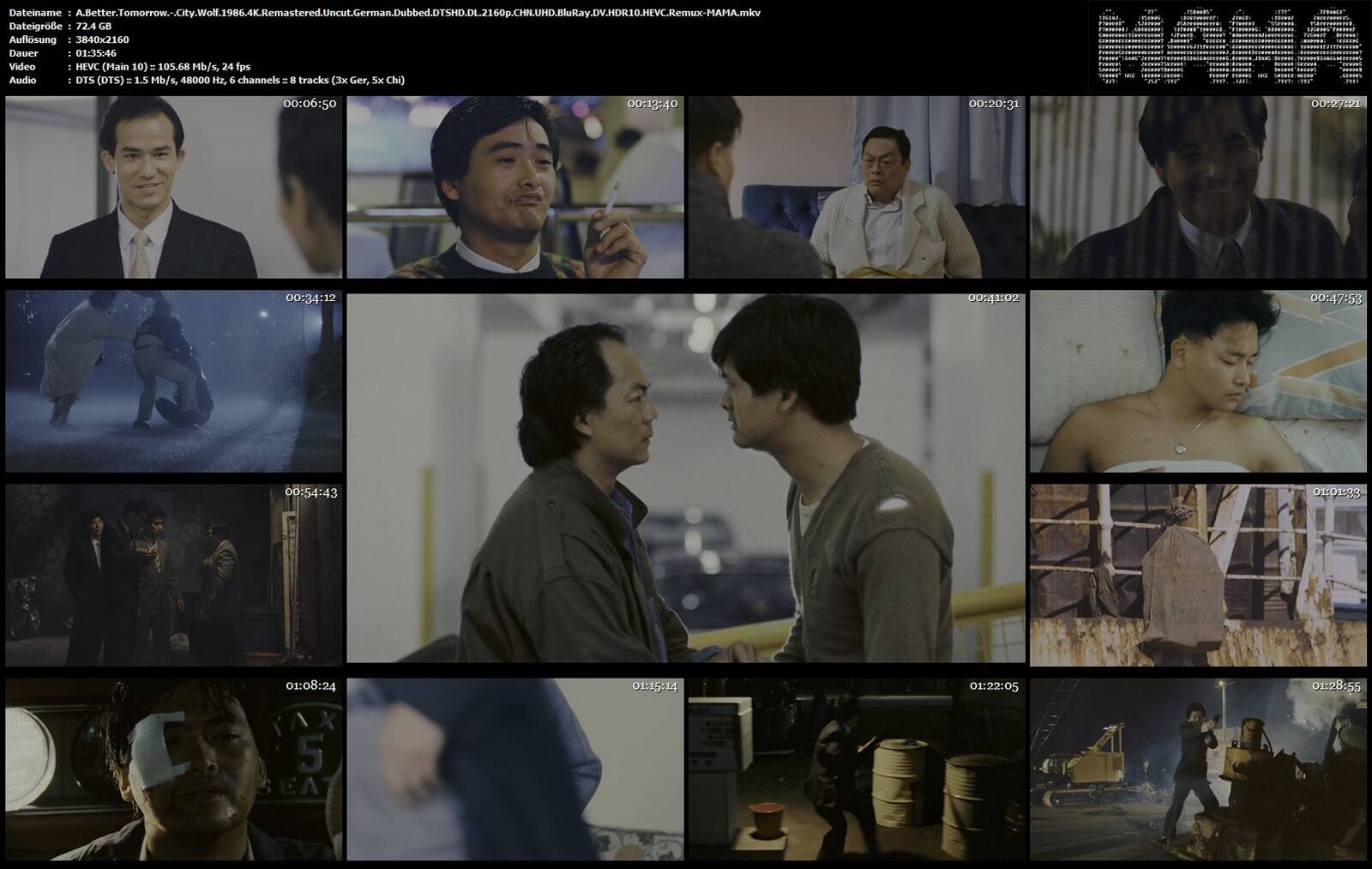Open the frame timestamped 00:20:31
Viewport: 1372px width, 869px height.
(x=857, y=187)
